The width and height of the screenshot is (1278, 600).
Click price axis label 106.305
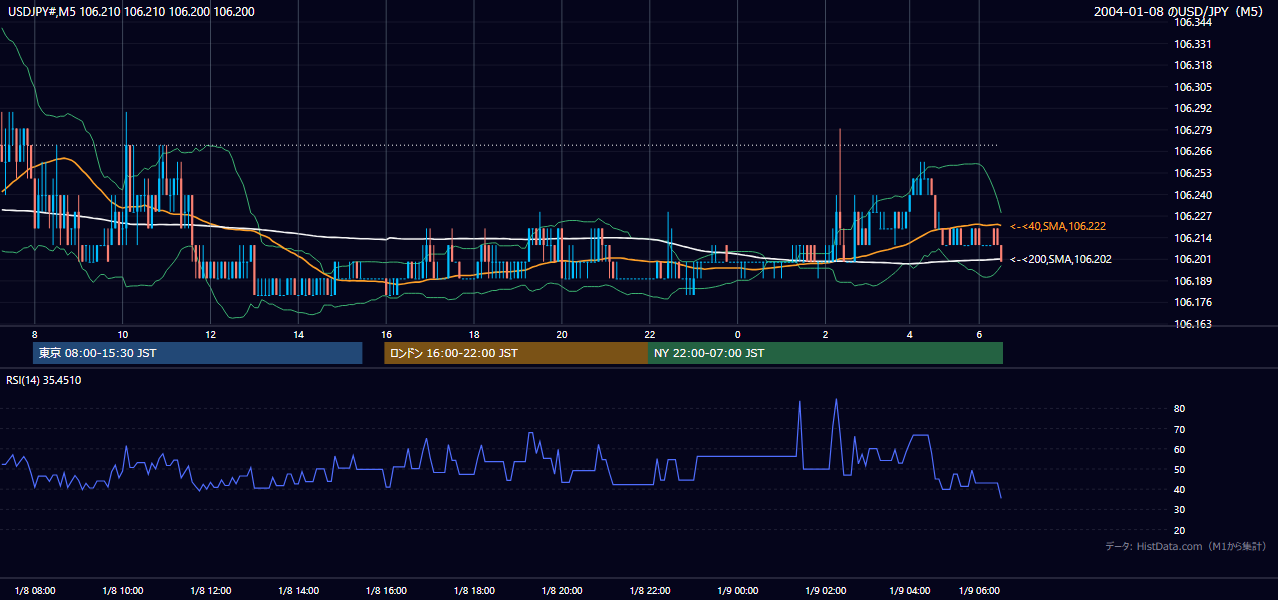tap(1193, 87)
